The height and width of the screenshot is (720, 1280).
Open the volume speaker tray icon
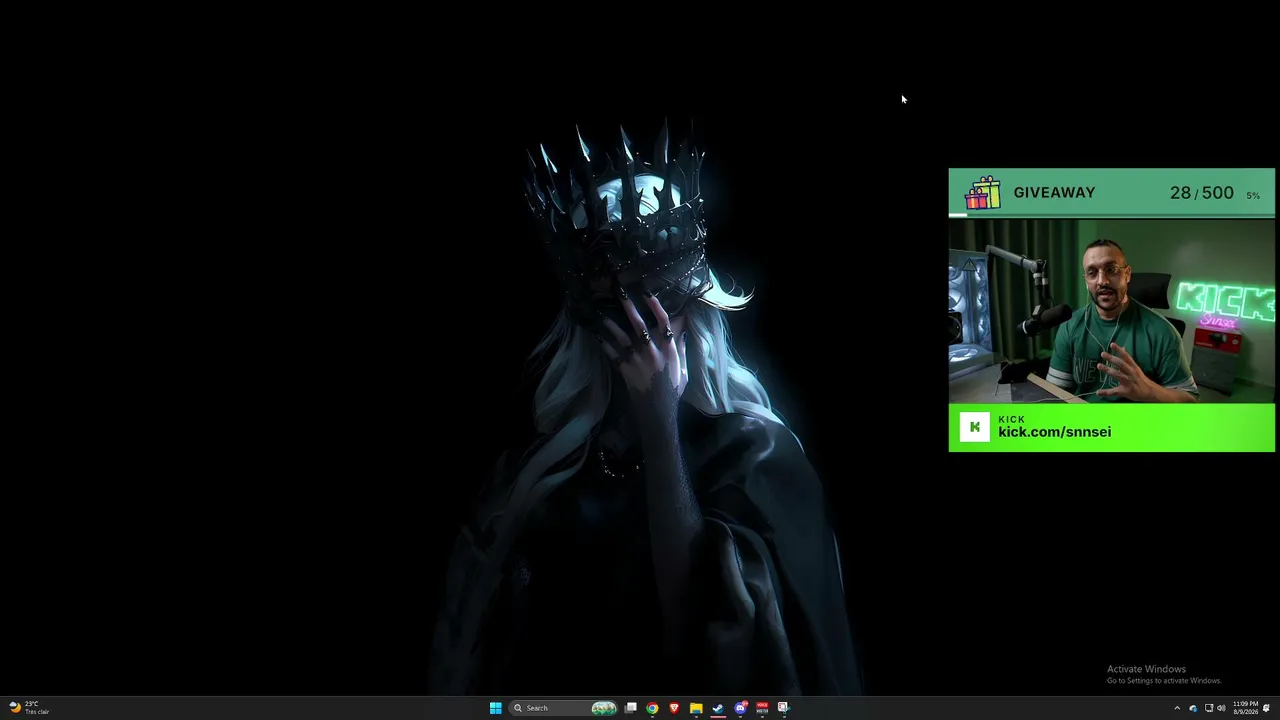pos(1221,708)
